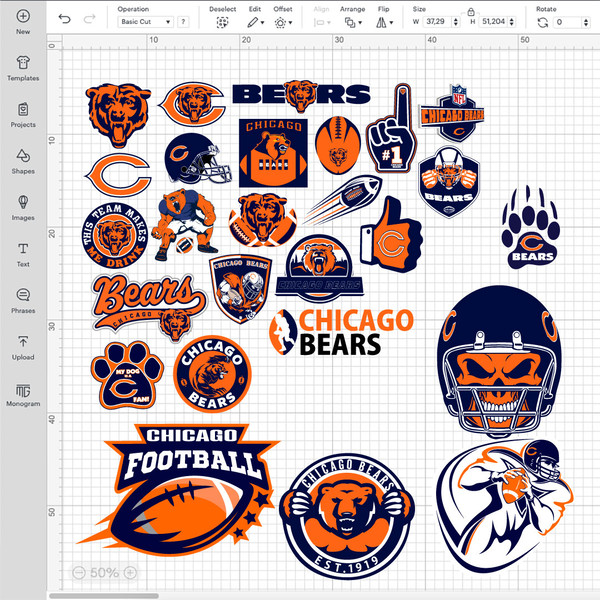Viewport: 600px width, 600px height.
Task: Open the Operation Basic Cut dropdown
Action: 145,22
